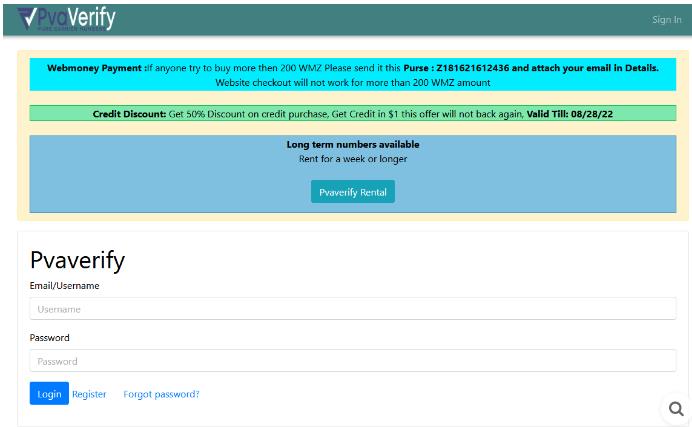Follow the Forgot password? link
The height and width of the screenshot is (427, 692).
161,394
